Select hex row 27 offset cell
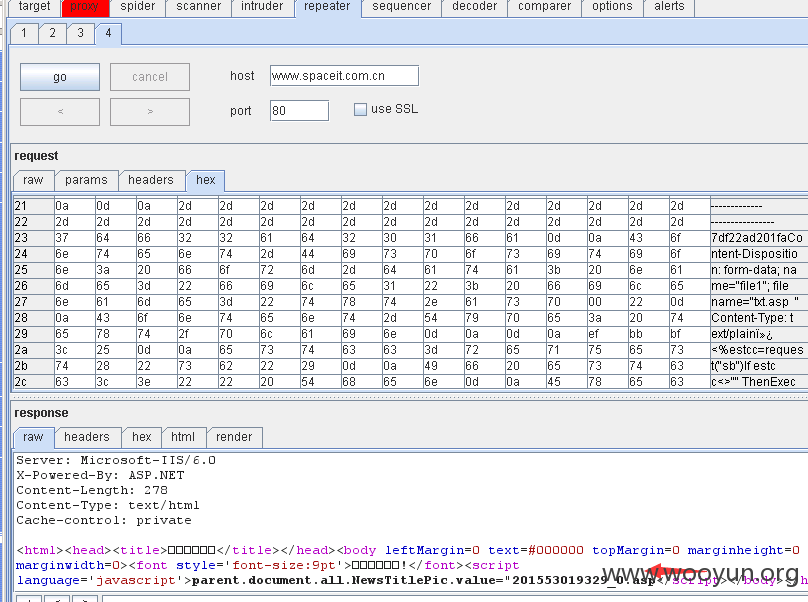808x602 pixels. 34,302
